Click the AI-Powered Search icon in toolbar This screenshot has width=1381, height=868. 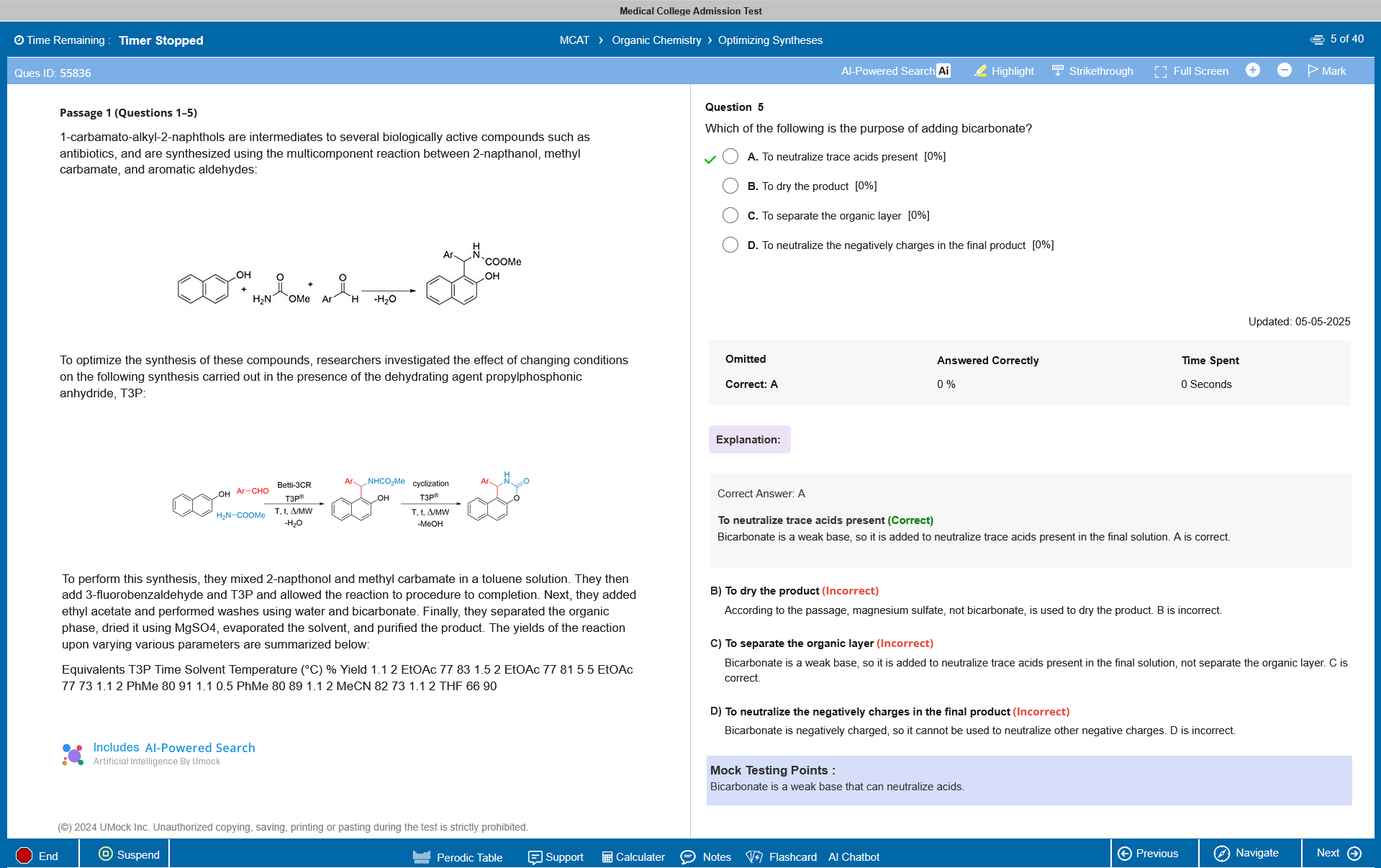tap(943, 71)
